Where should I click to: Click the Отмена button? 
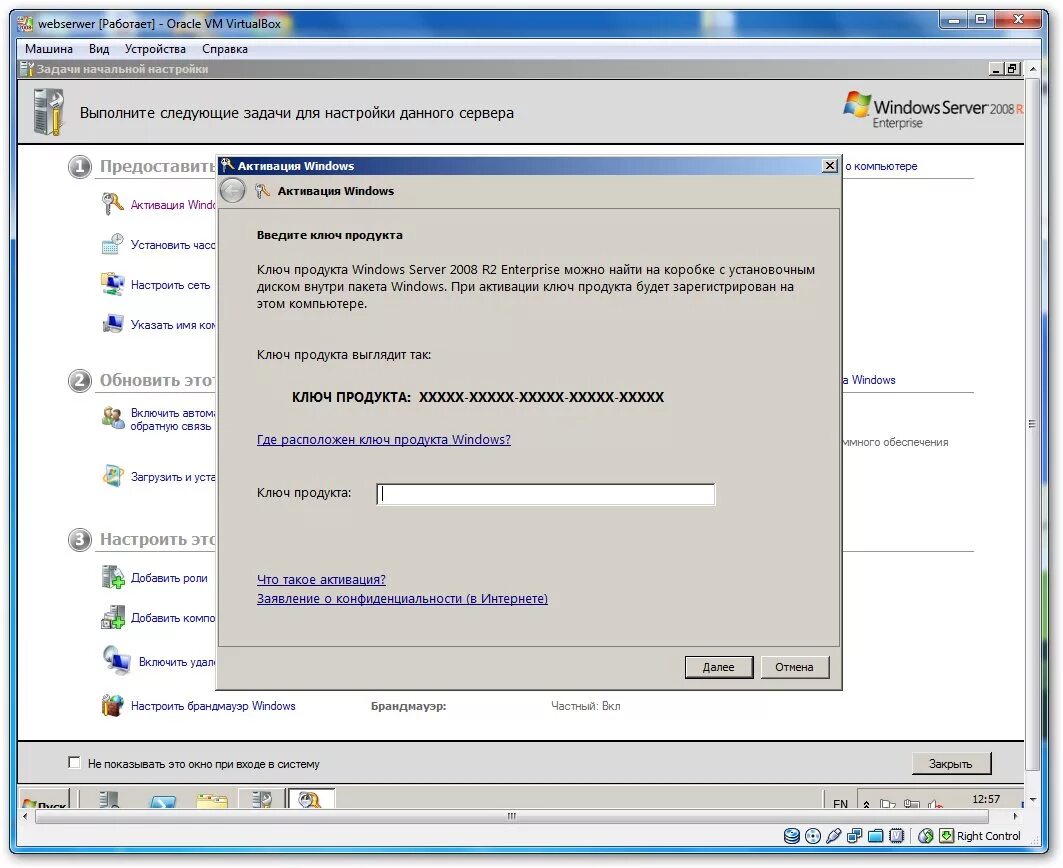click(795, 667)
